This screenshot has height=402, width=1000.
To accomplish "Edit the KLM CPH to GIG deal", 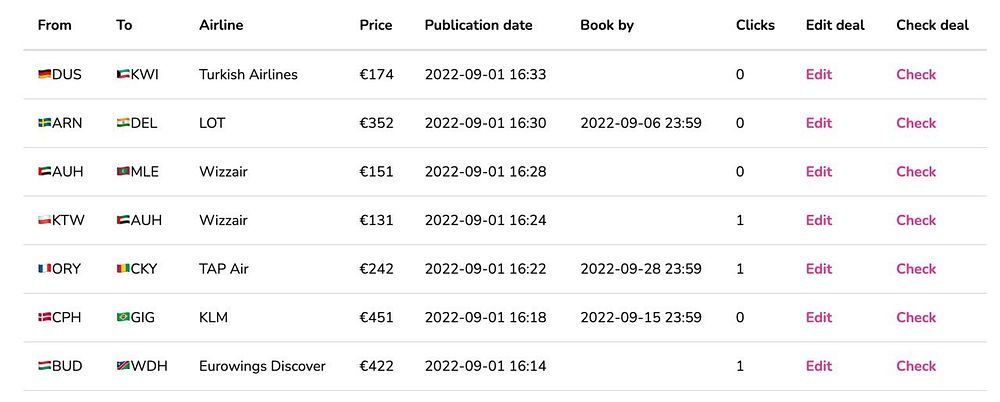I will pyautogui.click(x=819, y=317).
